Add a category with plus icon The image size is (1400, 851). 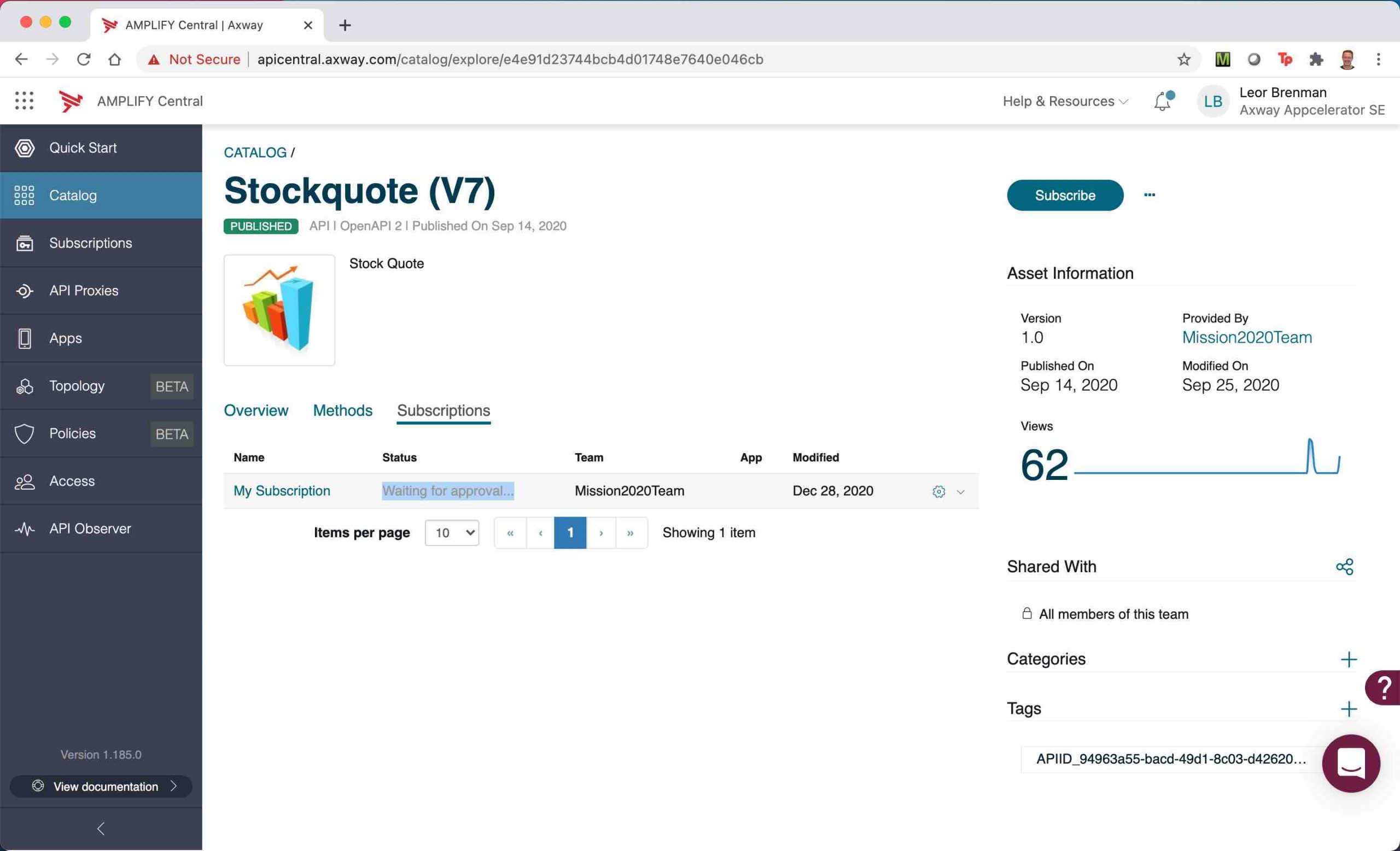1349,659
